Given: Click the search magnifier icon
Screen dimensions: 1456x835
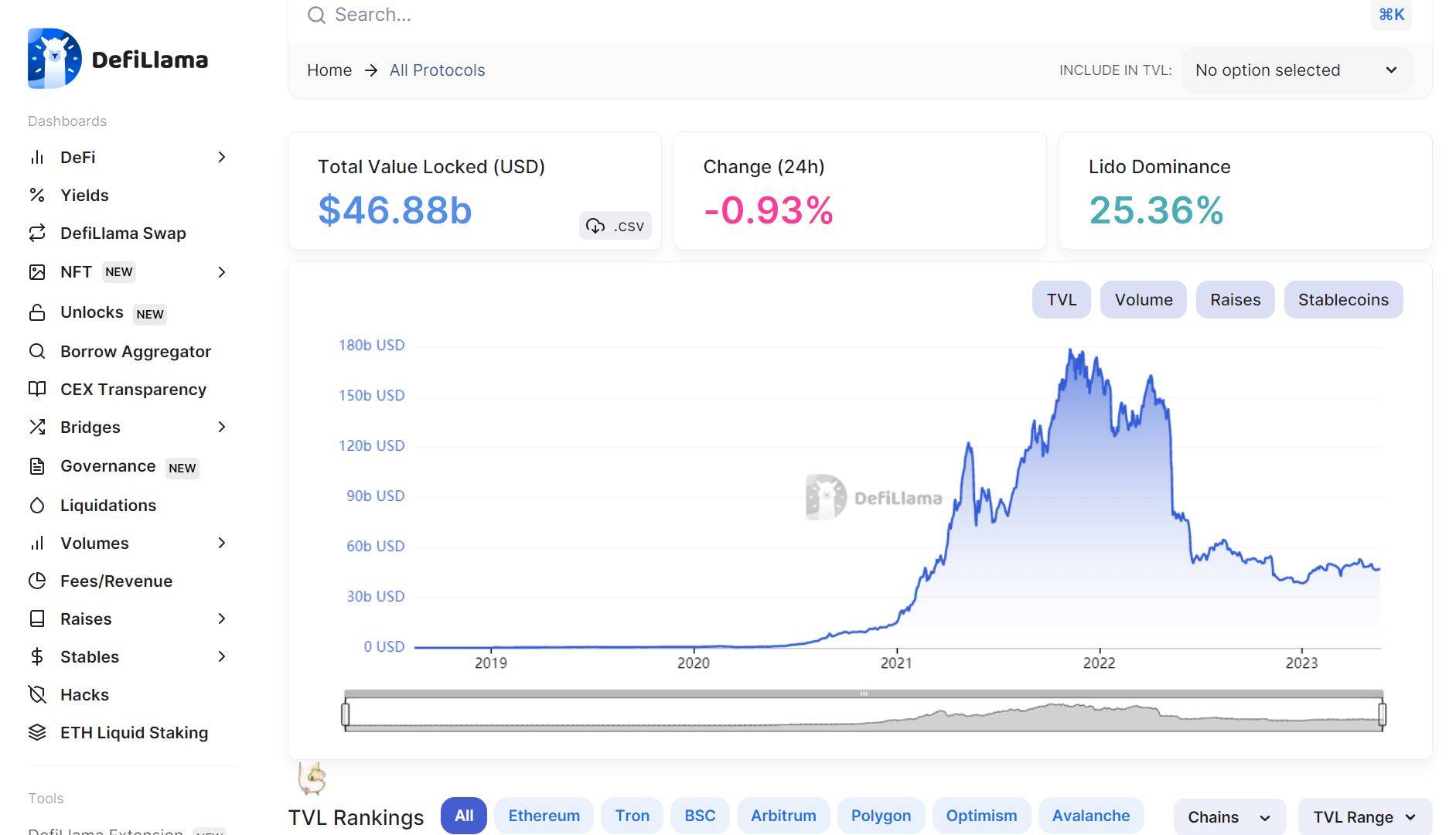Looking at the screenshot, I should pos(316,15).
